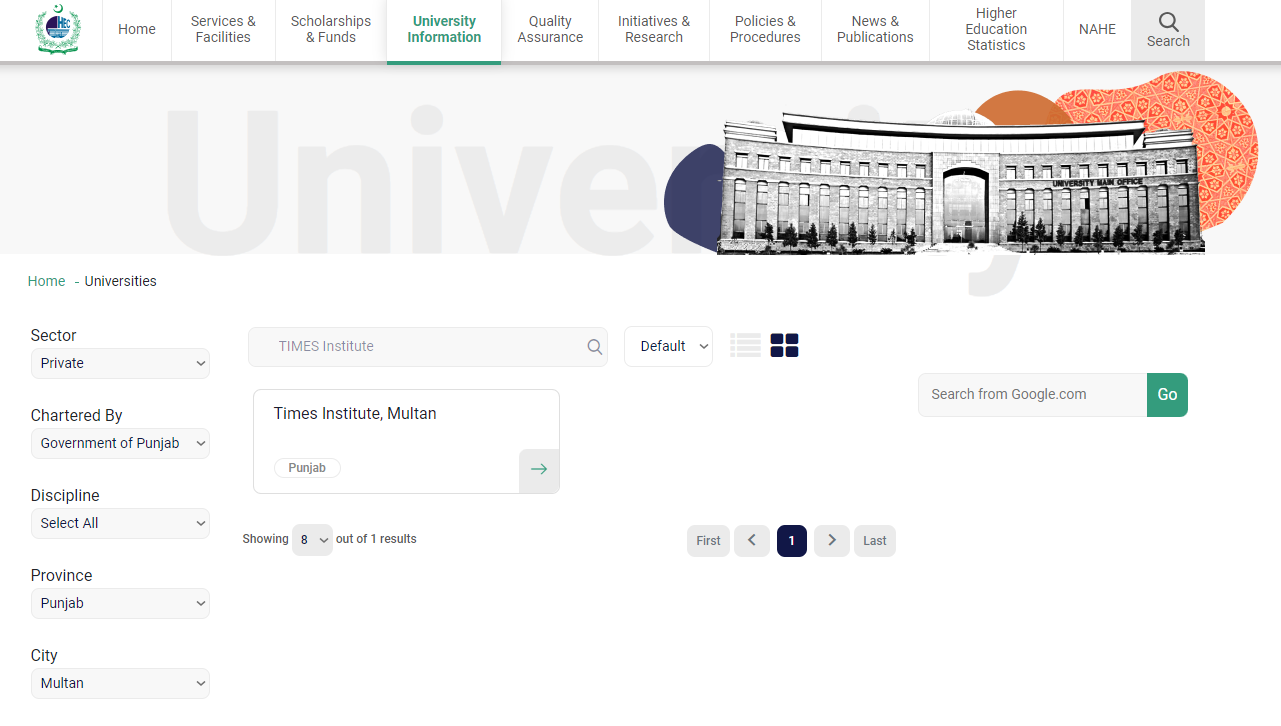Click the green Go button

(1167, 395)
